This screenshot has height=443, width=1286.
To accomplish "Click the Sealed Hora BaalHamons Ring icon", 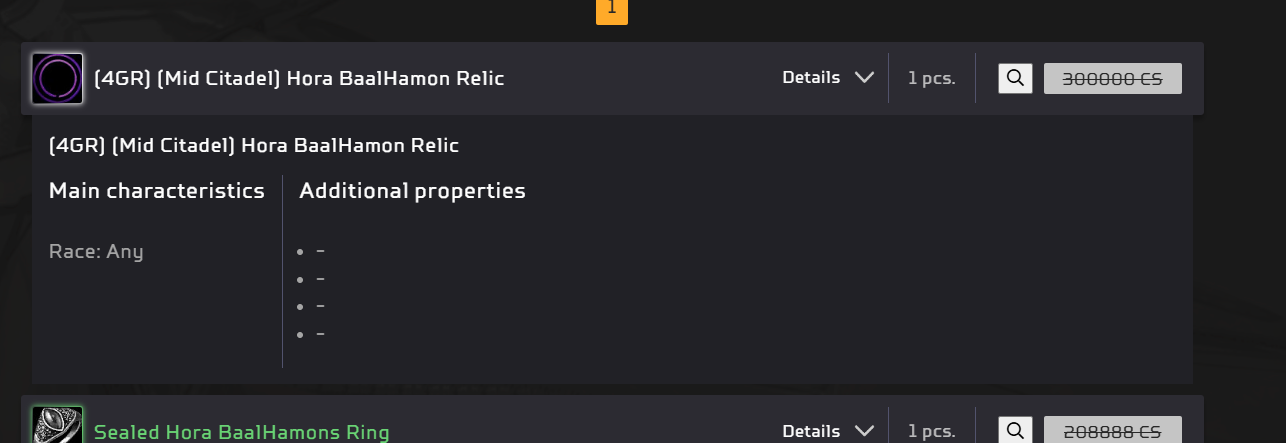I will 57,429.
